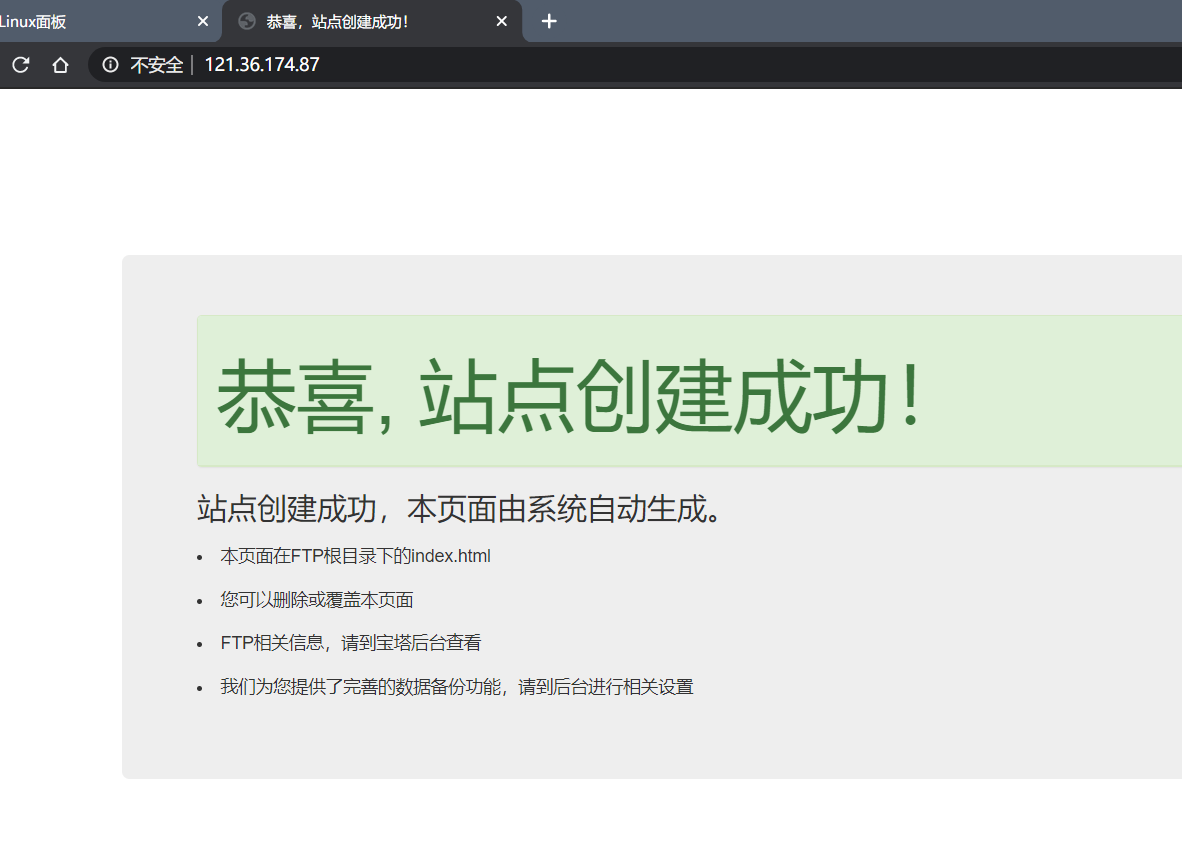Click the line about 数据备份功能 settings

pyautogui.click(x=457, y=687)
